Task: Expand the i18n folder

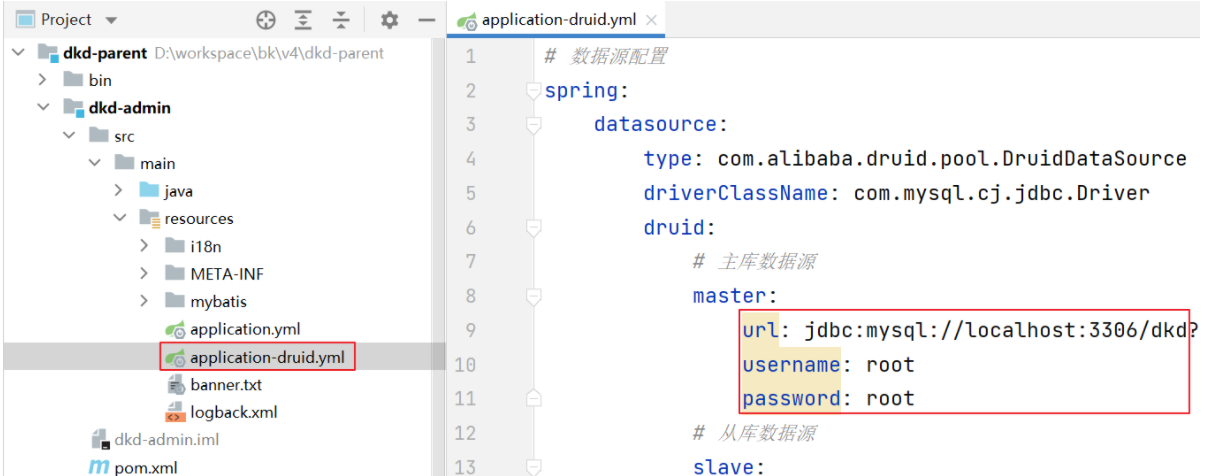Action: click(x=145, y=246)
